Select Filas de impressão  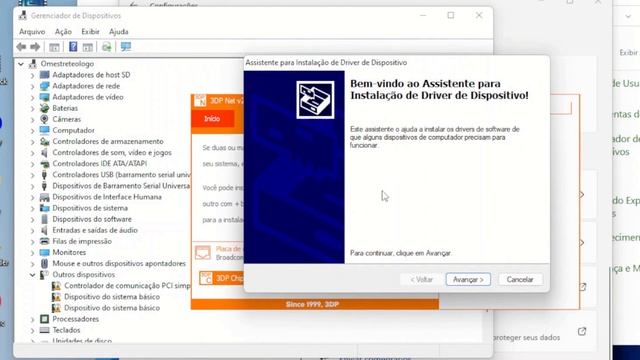(x=82, y=241)
